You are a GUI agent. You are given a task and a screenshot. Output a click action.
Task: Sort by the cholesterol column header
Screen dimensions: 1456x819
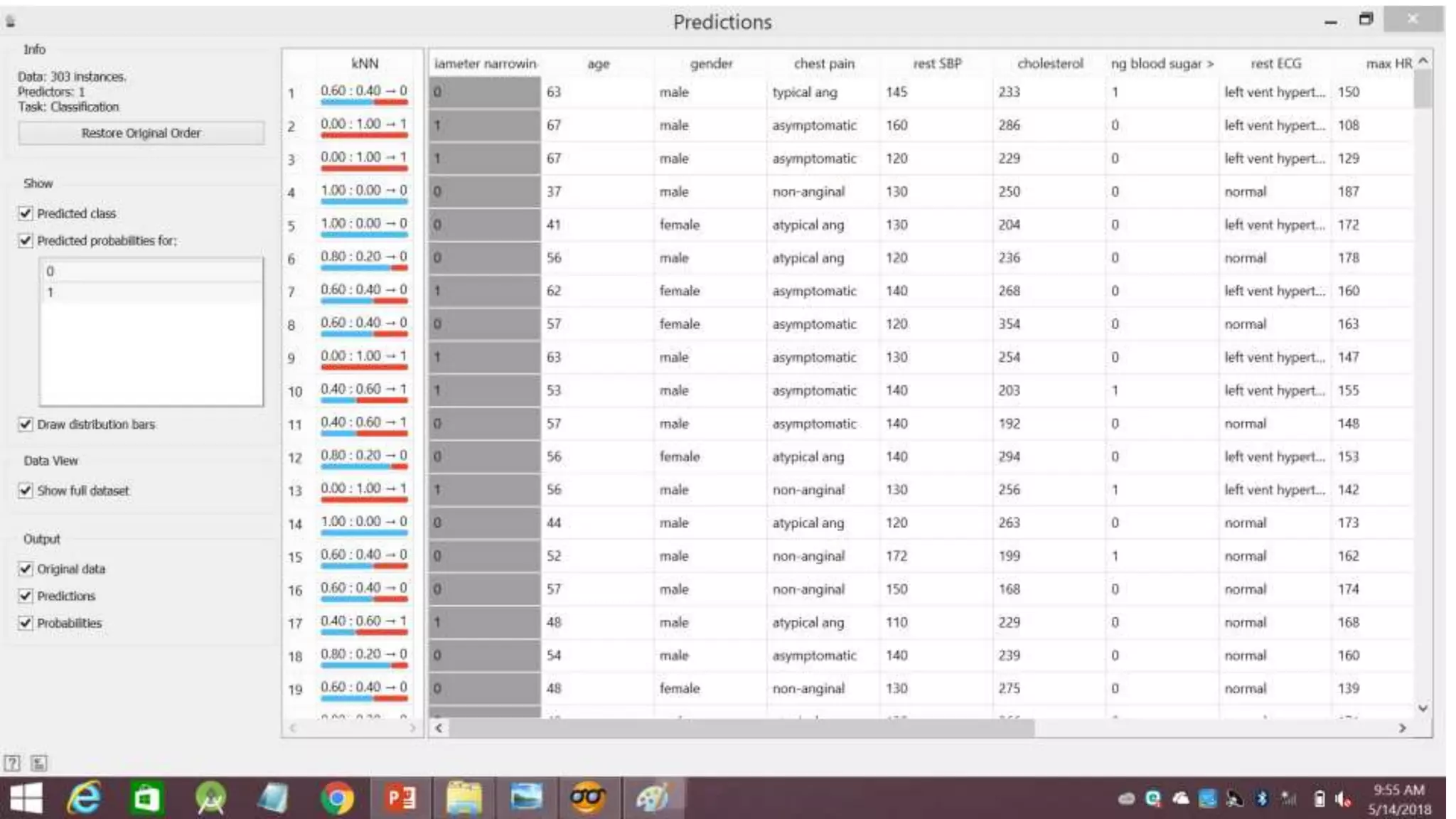click(1049, 63)
